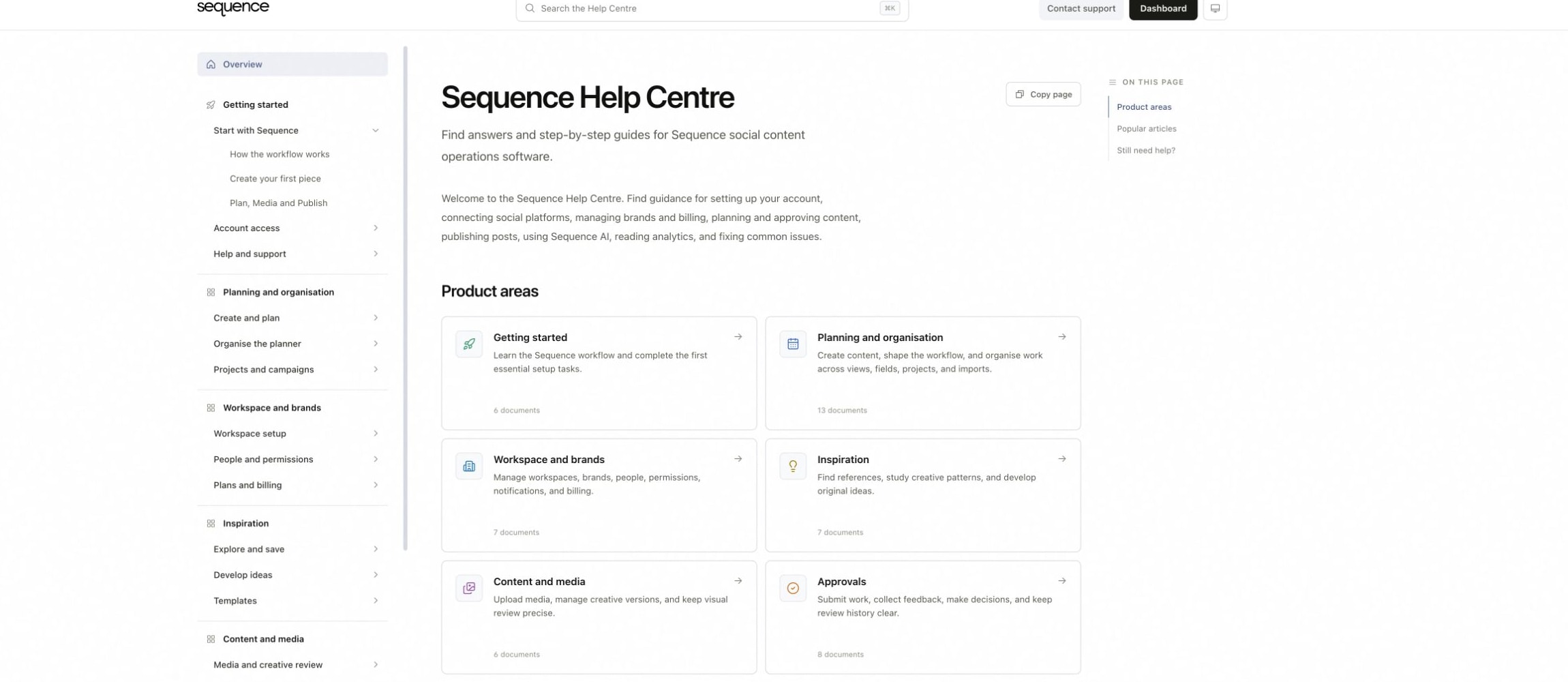This screenshot has width=1568, height=682.
Task: Open Create your first piece article
Action: pos(275,179)
